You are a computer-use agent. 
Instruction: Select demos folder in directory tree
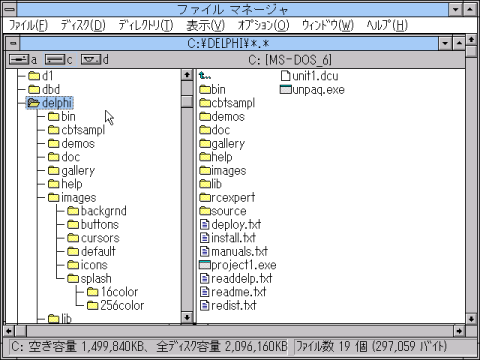tap(71, 144)
